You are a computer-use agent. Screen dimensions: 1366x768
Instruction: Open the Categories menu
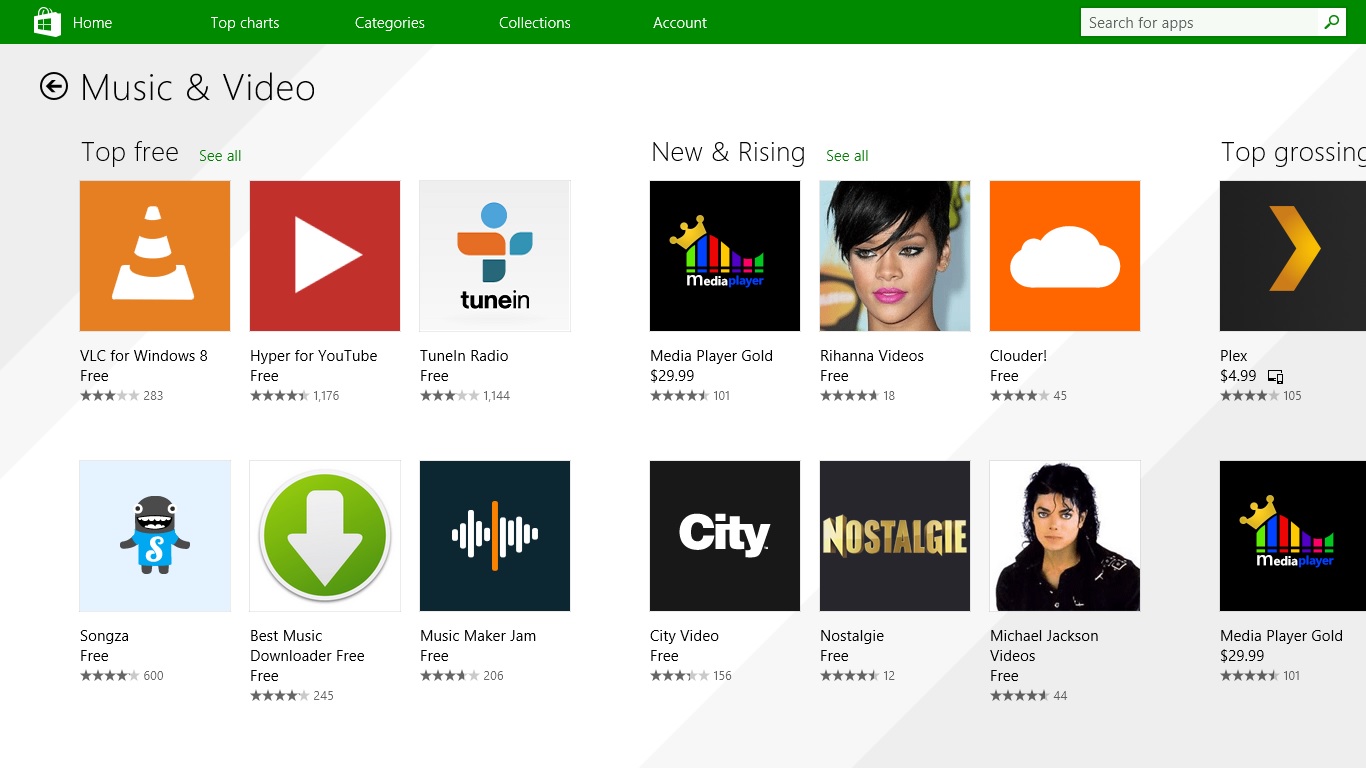(x=390, y=22)
